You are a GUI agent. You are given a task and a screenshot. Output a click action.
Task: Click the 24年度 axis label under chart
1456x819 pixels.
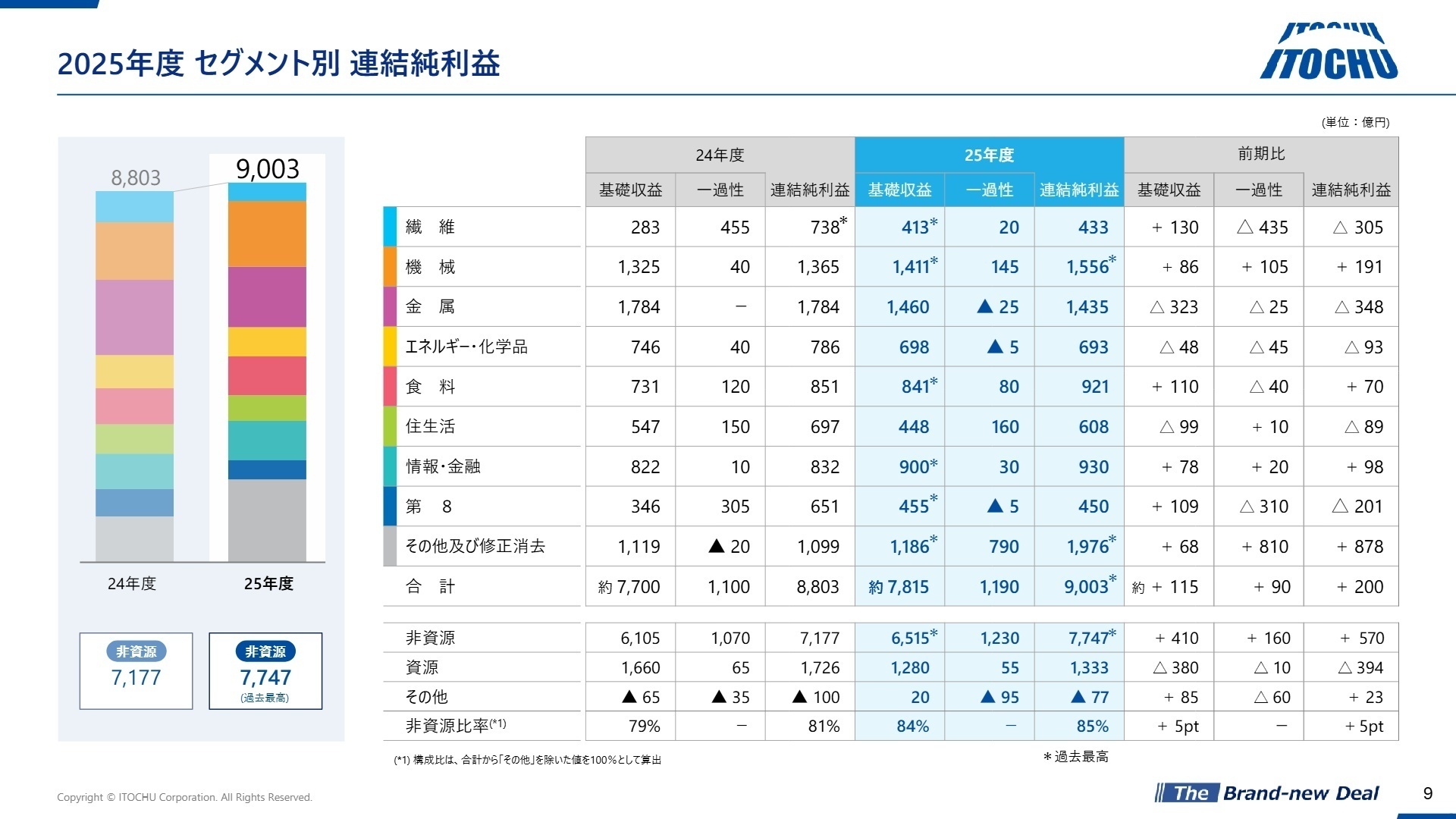tap(132, 583)
